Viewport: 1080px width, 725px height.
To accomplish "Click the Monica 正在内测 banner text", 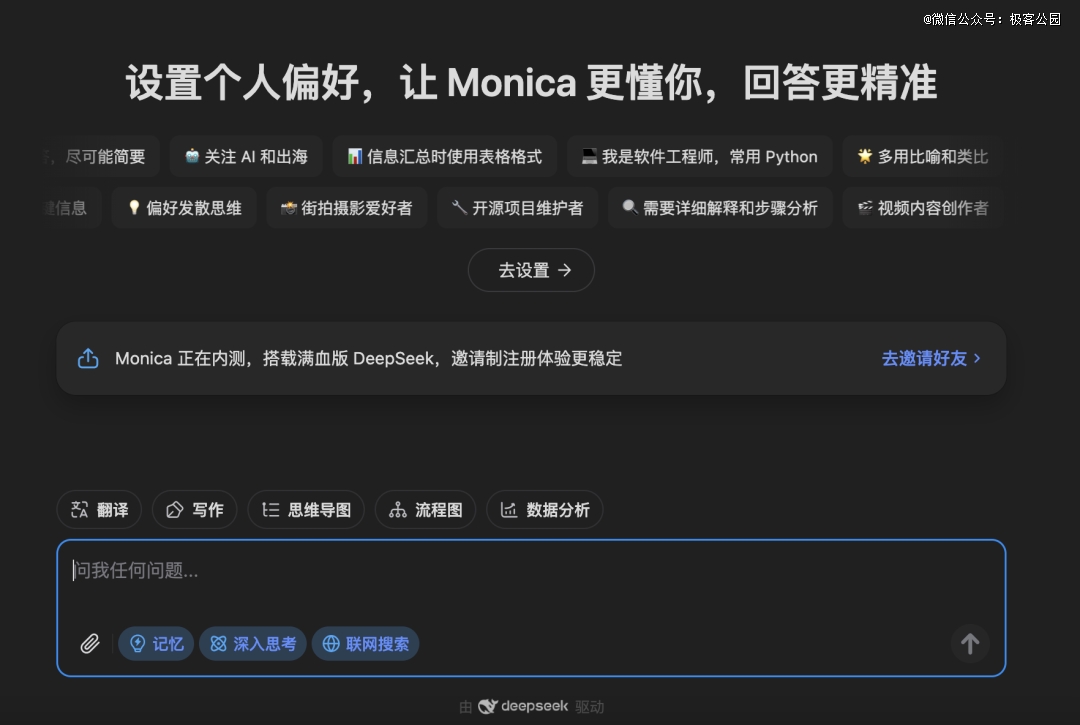I will pos(368,358).
